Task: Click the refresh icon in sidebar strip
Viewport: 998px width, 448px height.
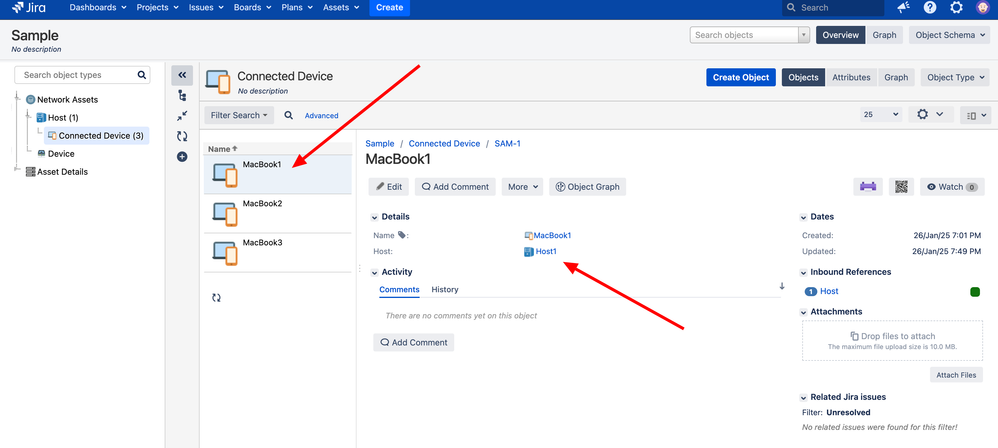Action: coord(182,136)
